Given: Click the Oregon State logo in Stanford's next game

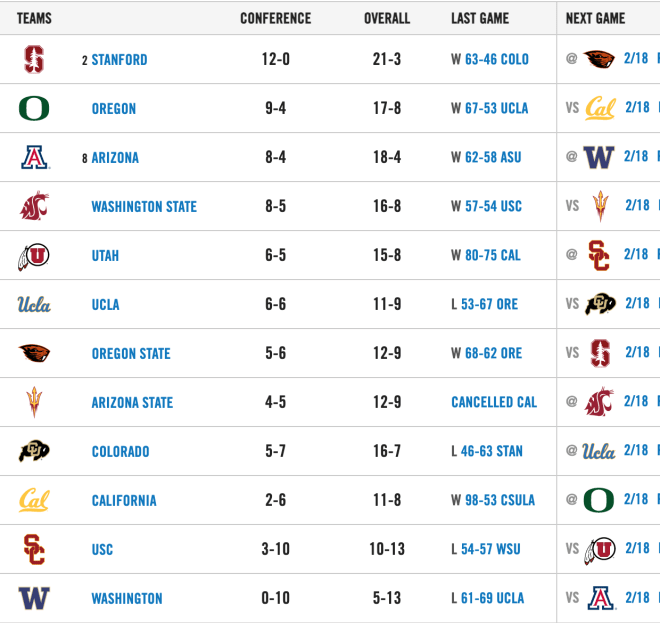Looking at the screenshot, I should pos(599,59).
